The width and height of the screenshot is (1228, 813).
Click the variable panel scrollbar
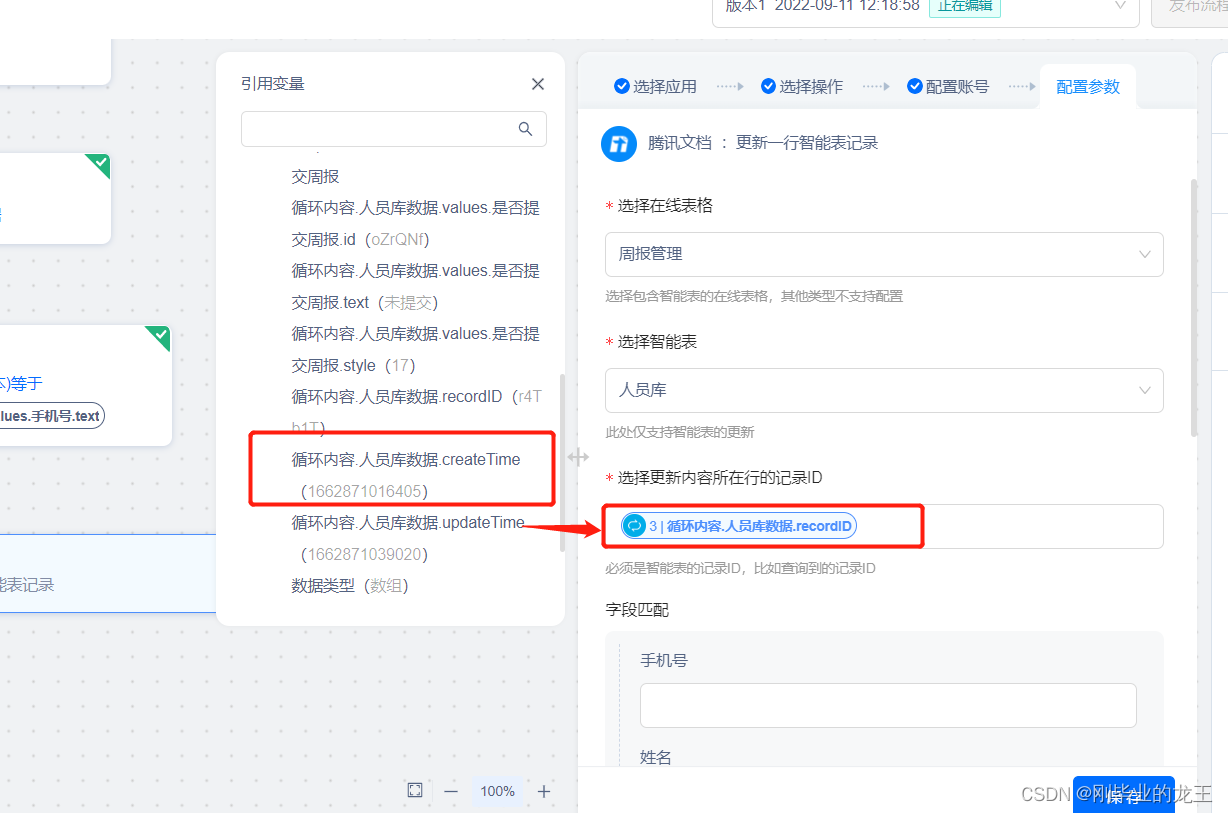pyautogui.click(x=562, y=462)
